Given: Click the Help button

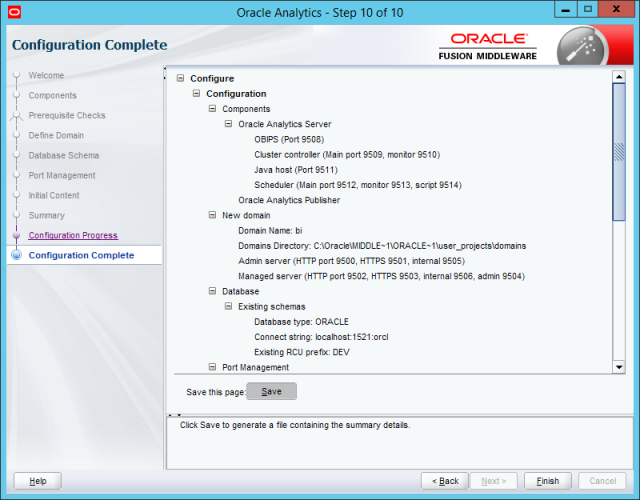Looking at the screenshot, I should [38, 481].
